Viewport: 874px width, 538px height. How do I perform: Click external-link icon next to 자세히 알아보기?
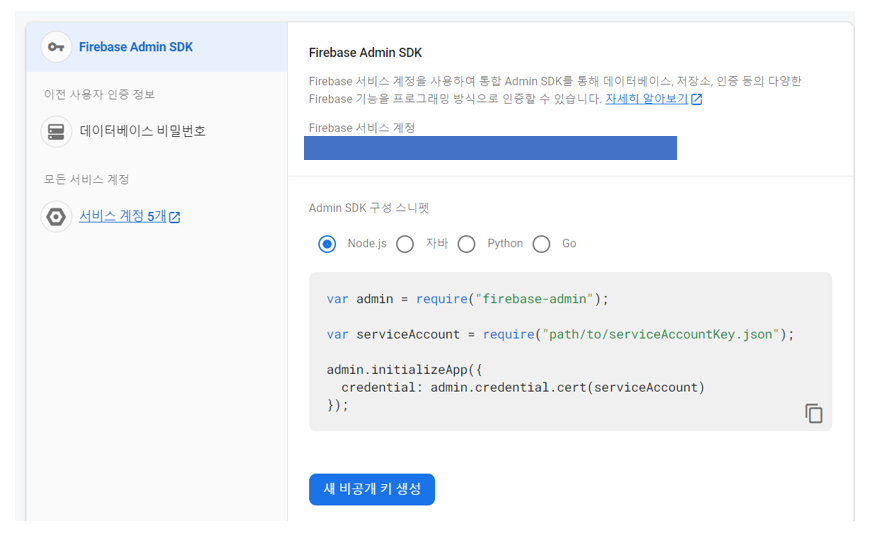pyautogui.click(x=696, y=99)
